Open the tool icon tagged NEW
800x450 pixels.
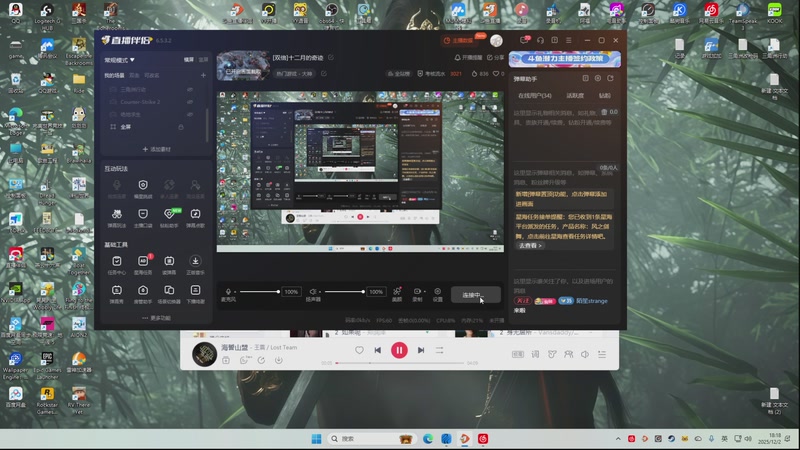click(170, 214)
